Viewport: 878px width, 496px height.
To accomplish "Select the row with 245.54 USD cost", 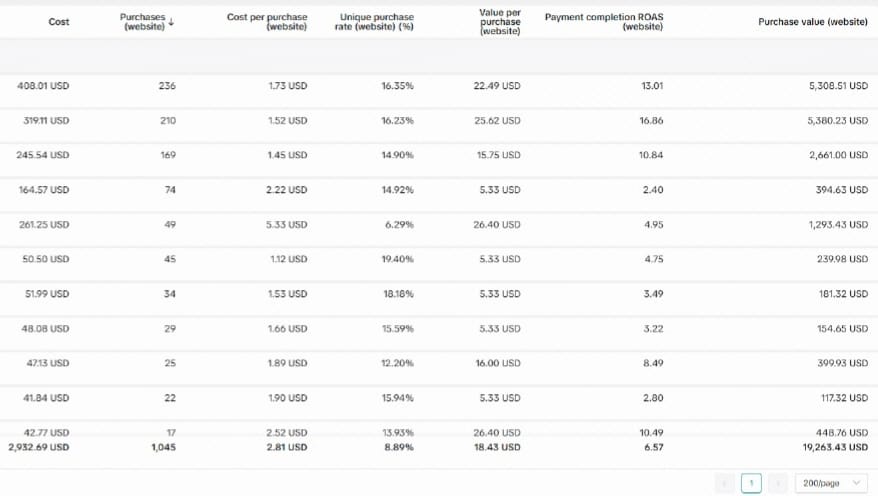I will (43, 155).
